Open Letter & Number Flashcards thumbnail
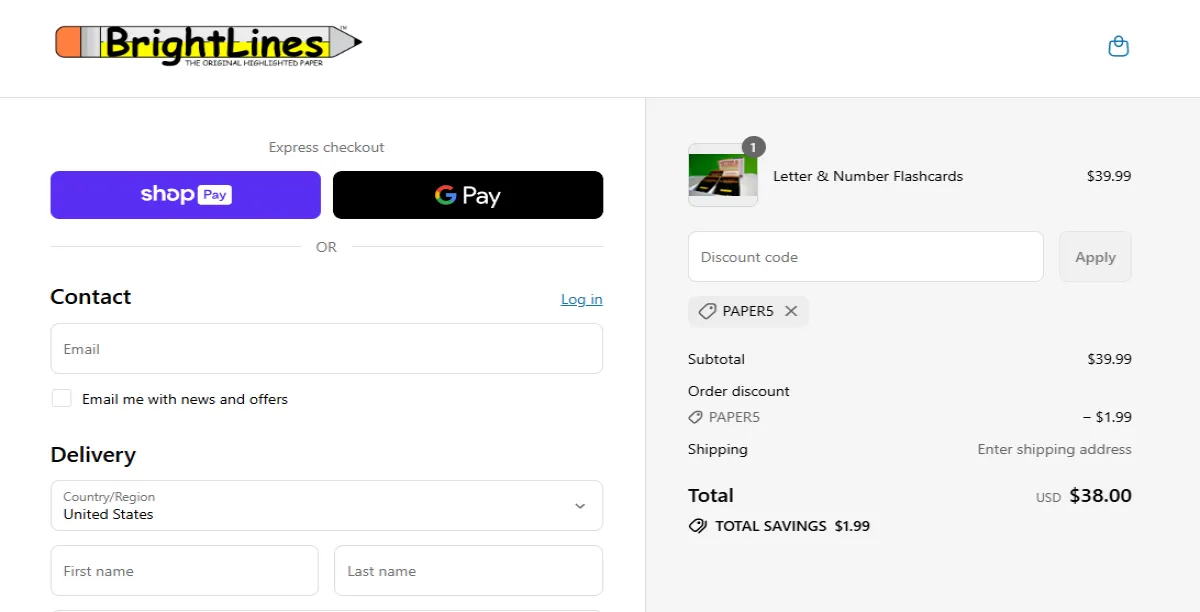This screenshot has height=612, width=1200. click(722, 176)
